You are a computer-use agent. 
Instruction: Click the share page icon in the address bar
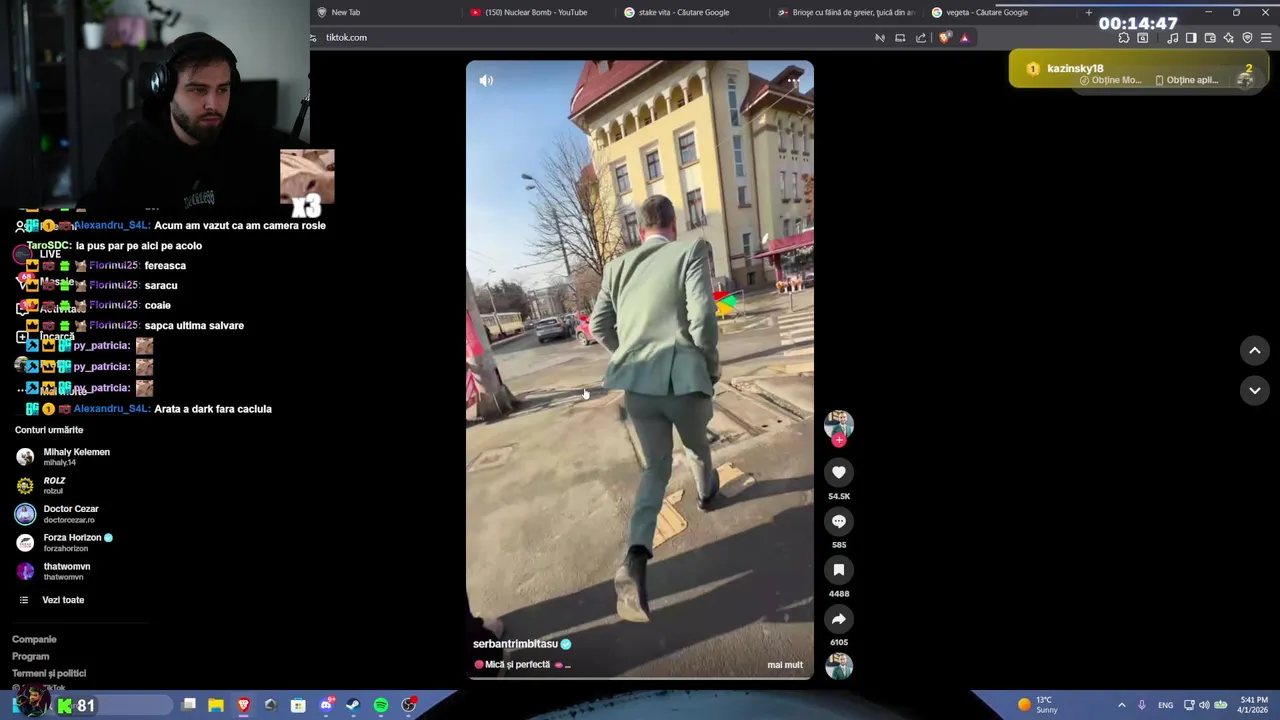pyautogui.click(x=921, y=38)
